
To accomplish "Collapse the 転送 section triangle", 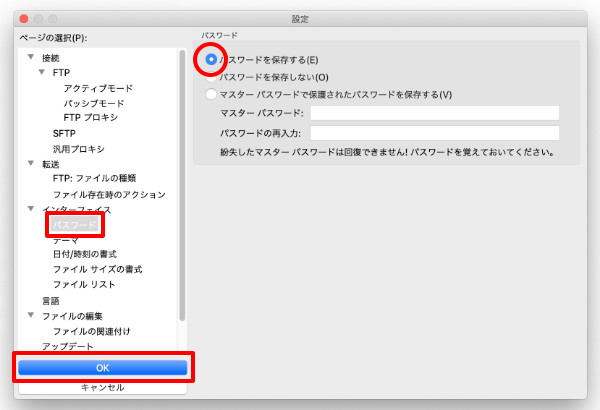I will point(31,163).
